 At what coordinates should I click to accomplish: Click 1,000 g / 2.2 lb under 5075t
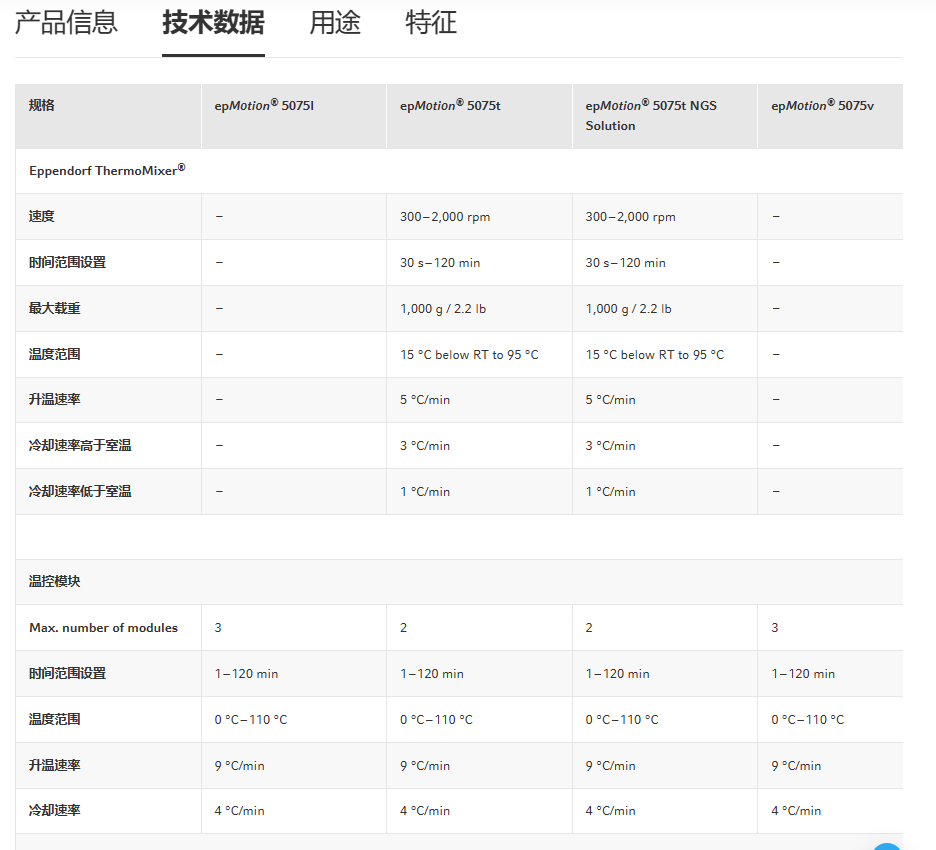point(443,309)
